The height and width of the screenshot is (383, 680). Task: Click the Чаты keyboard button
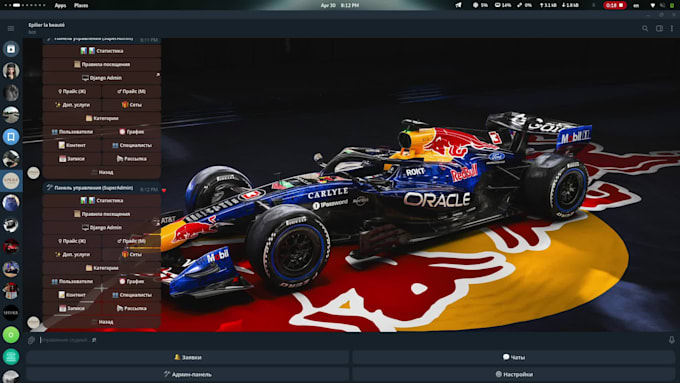[513, 357]
